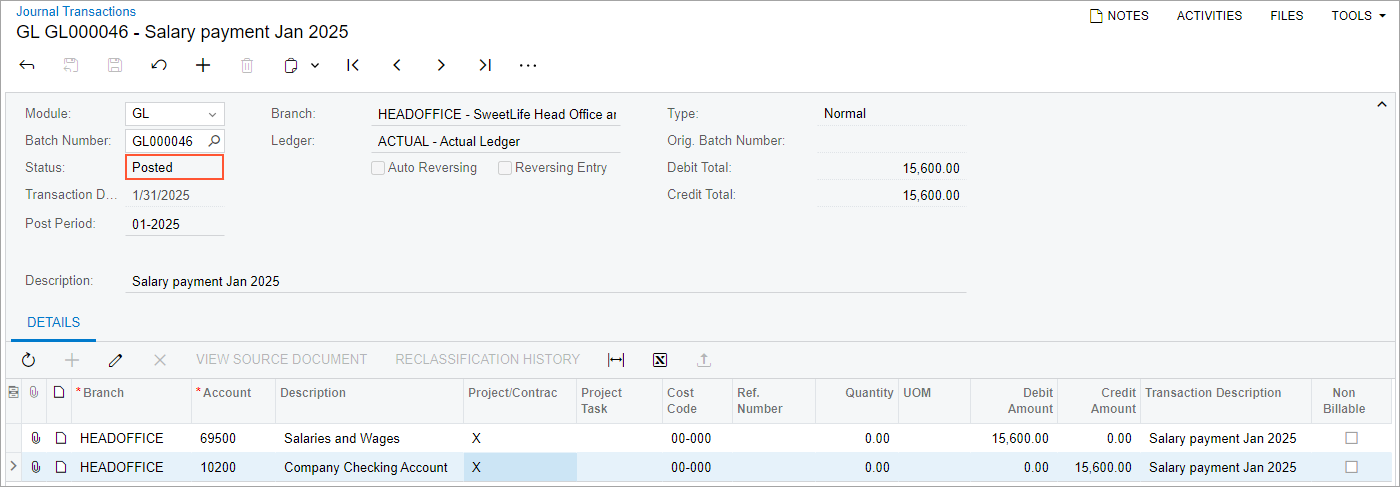The height and width of the screenshot is (487, 1400).
Task: Toggle the Reversing Entry checkbox
Action: 505,168
